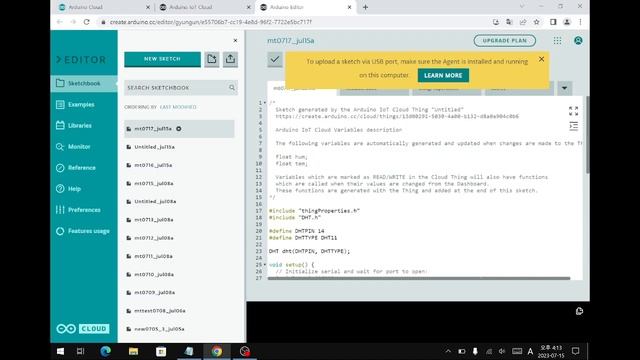
Task: Open the apps grid icon
Action: pos(558,40)
